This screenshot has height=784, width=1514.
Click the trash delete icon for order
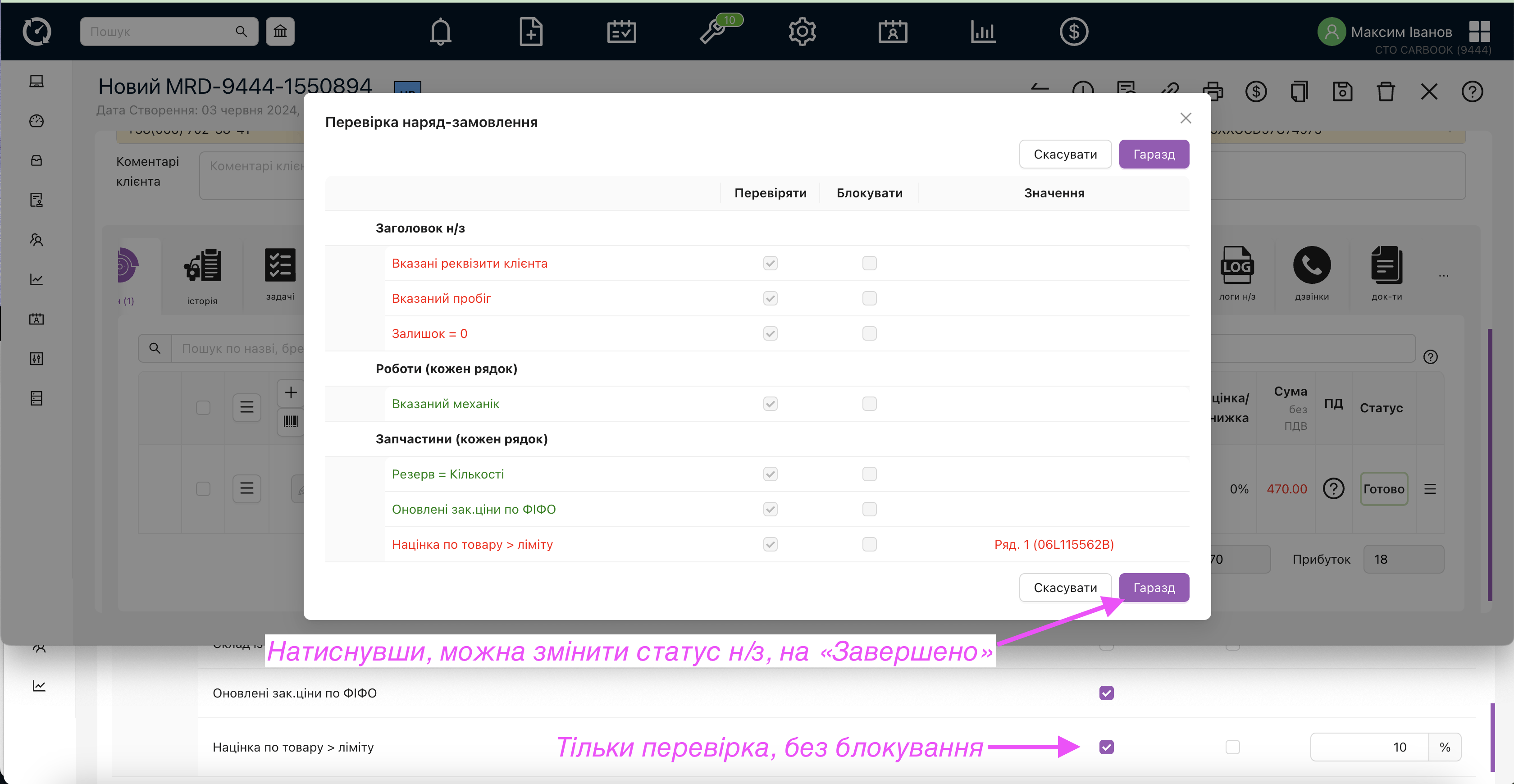click(x=1385, y=91)
